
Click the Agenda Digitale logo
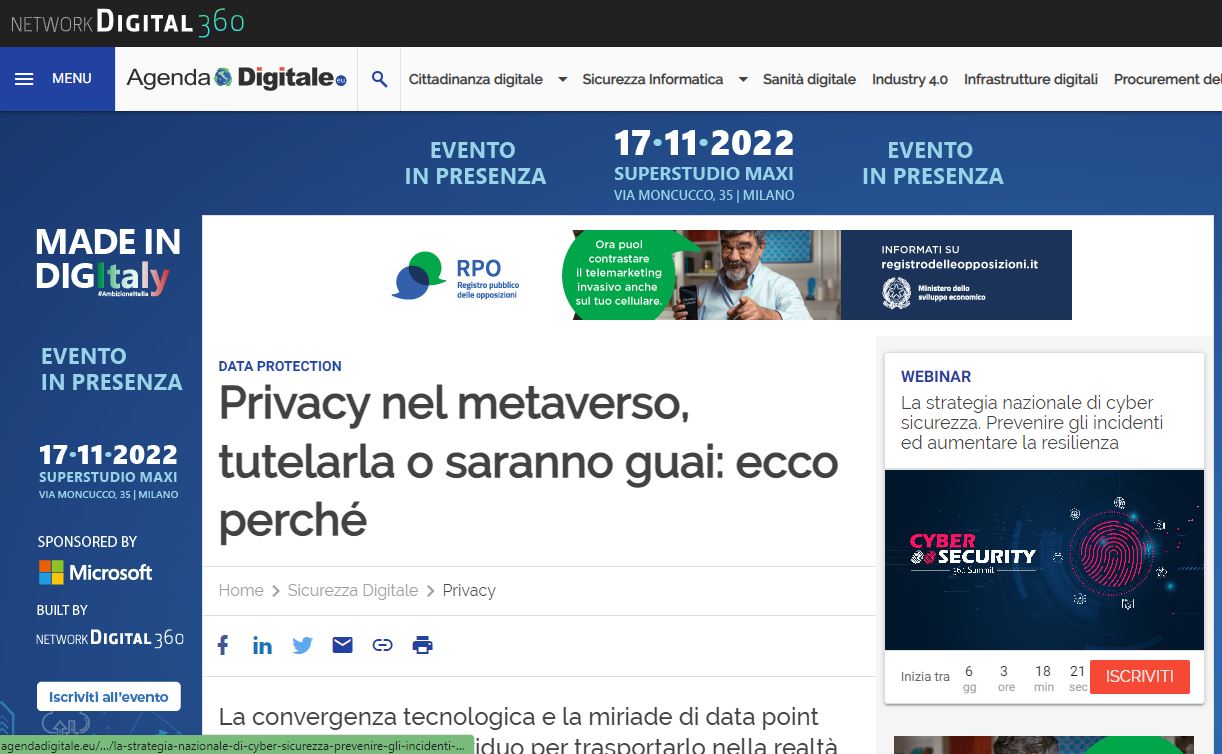[x=236, y=79]
